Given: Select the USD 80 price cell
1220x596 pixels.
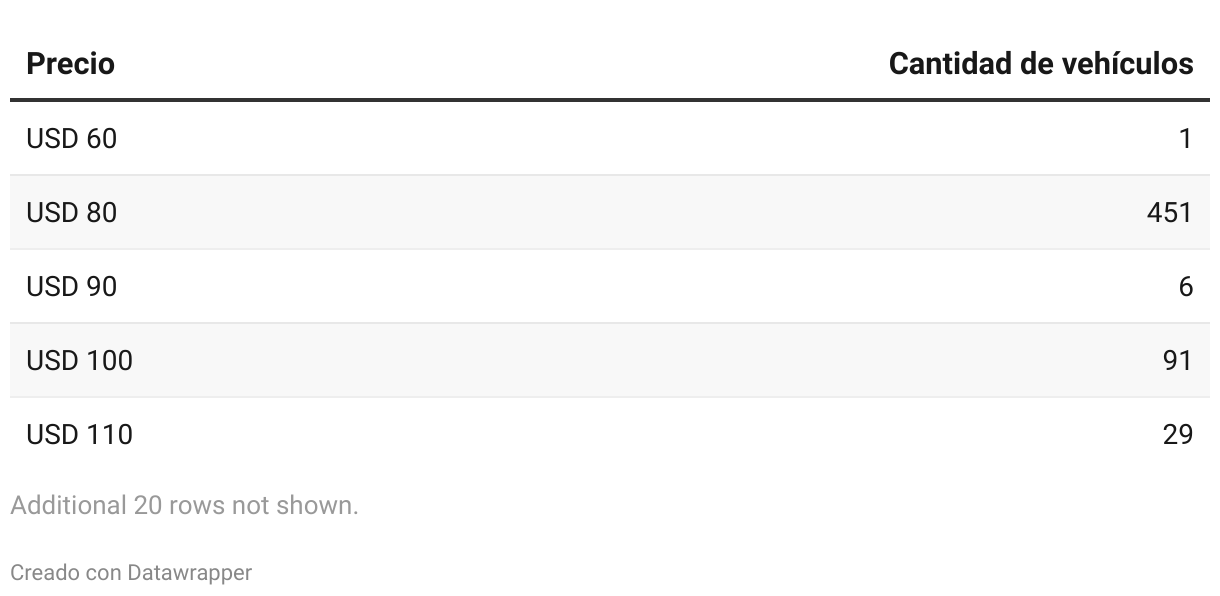Looking at the screenshot, I should [x=71, y=213].
